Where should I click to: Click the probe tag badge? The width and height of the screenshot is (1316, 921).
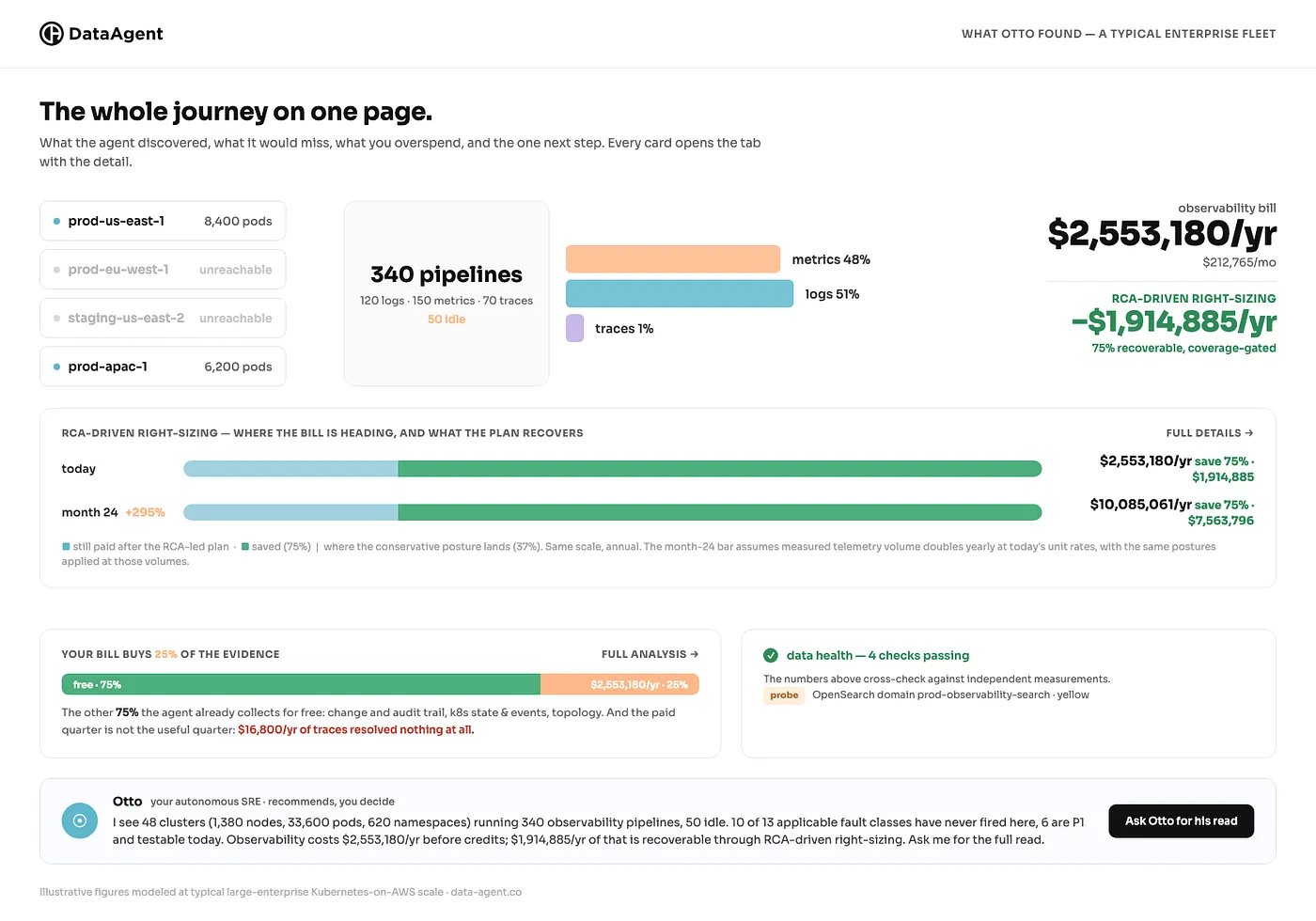784,695
